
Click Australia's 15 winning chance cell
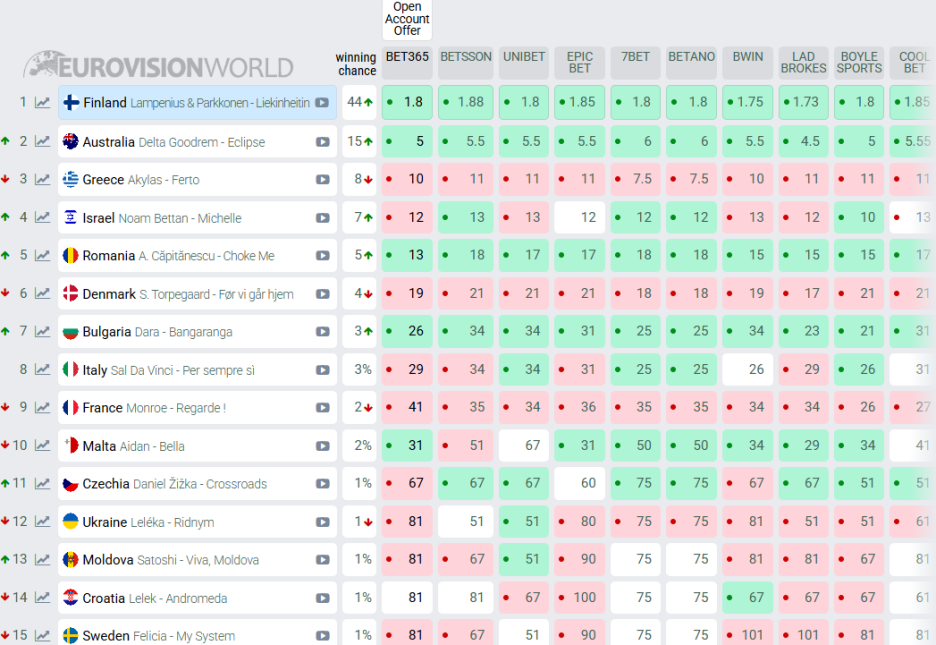(x=359, y=141)
